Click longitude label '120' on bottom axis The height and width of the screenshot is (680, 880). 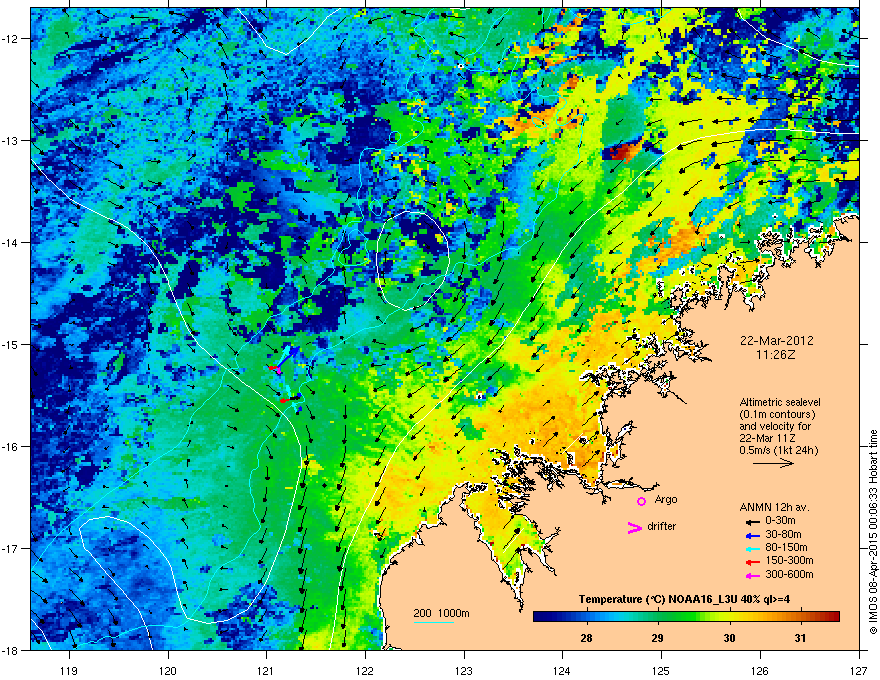pos(168,670)
